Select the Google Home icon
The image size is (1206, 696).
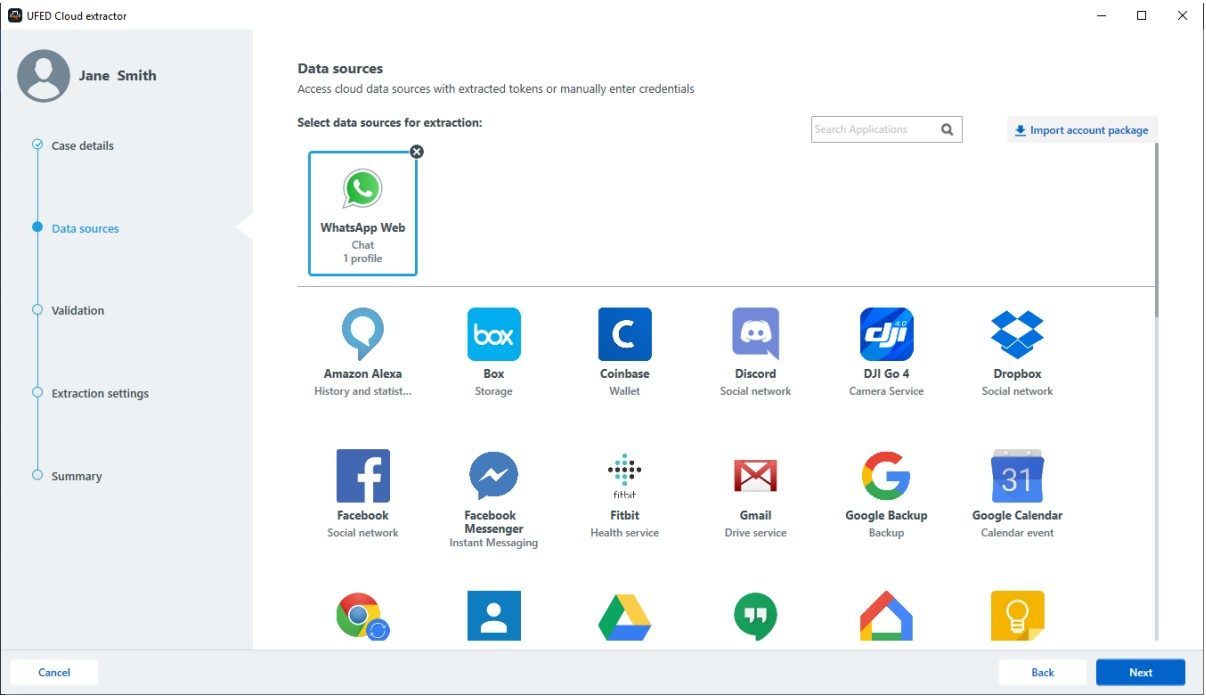point(886,617)
